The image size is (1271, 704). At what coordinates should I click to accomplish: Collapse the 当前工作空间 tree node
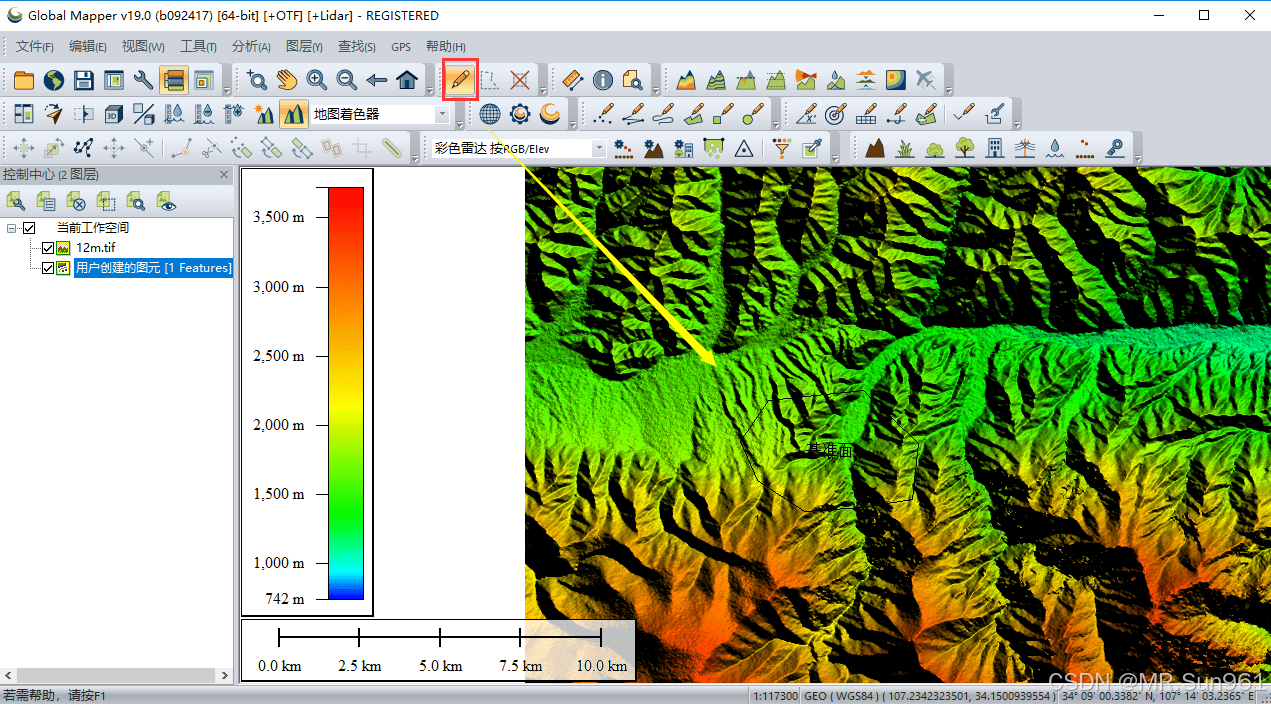pyautogui.click(x=11, y=228)
